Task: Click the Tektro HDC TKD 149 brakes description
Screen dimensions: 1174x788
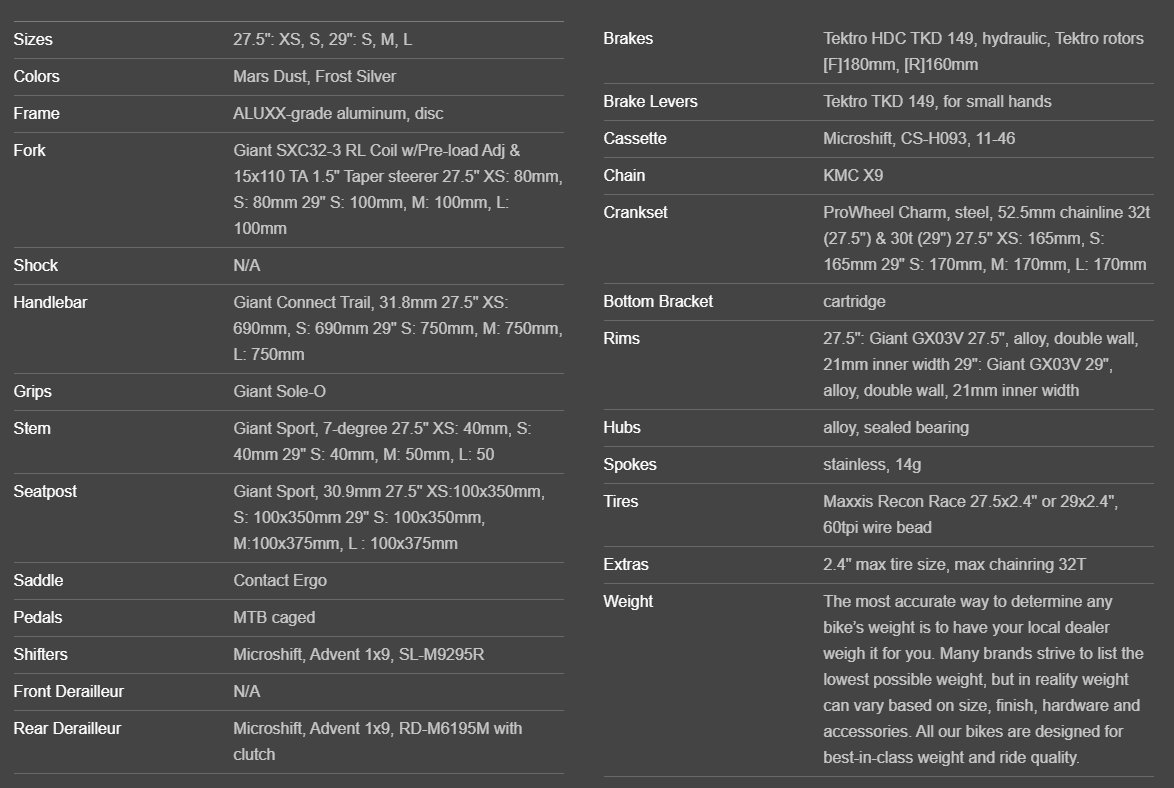Action: tap(983, 52)
